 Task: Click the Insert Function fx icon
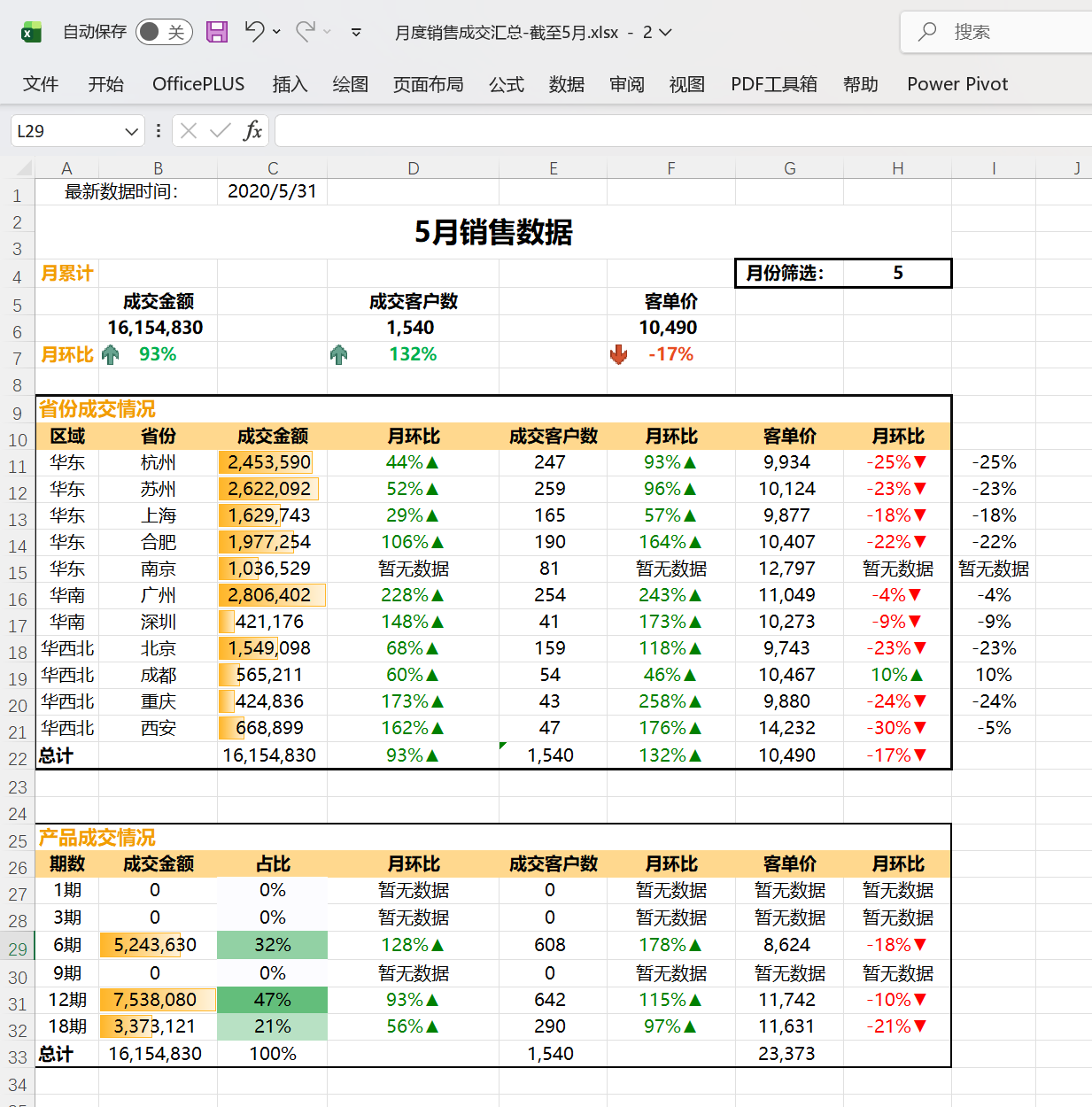click(x=253, y=130)
